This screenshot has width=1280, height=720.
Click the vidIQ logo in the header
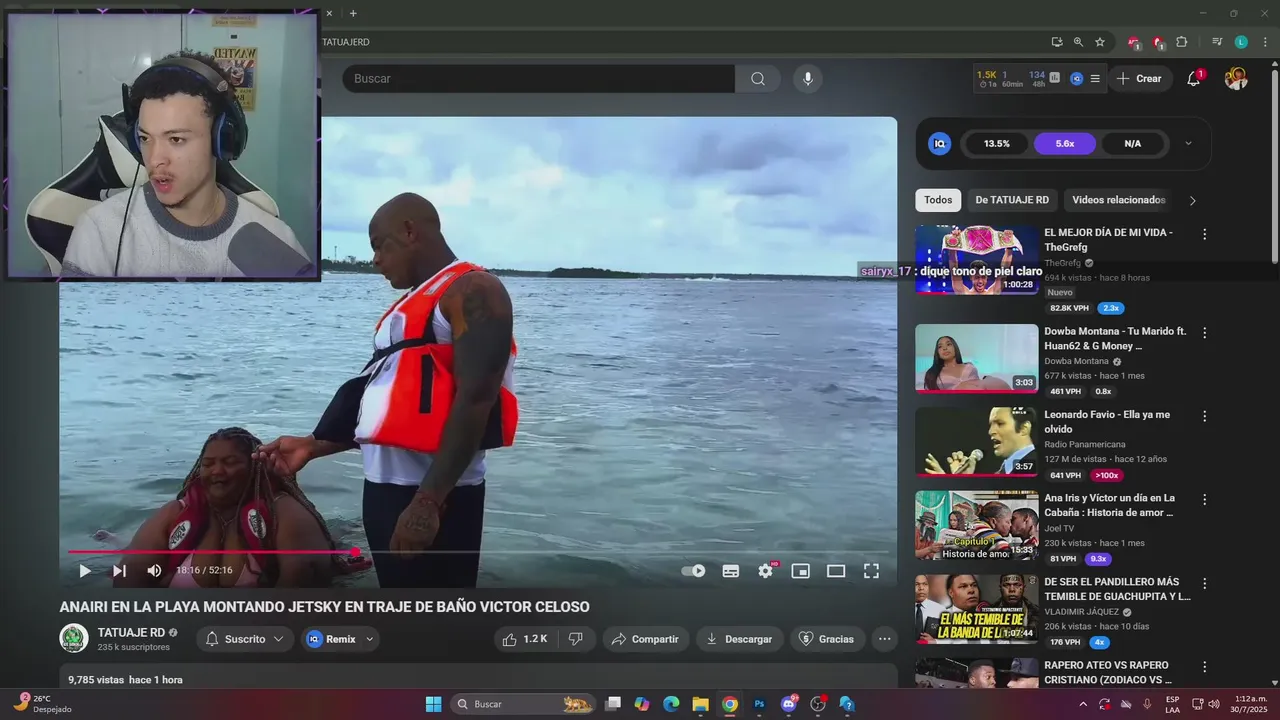(x=1077, y=78)
